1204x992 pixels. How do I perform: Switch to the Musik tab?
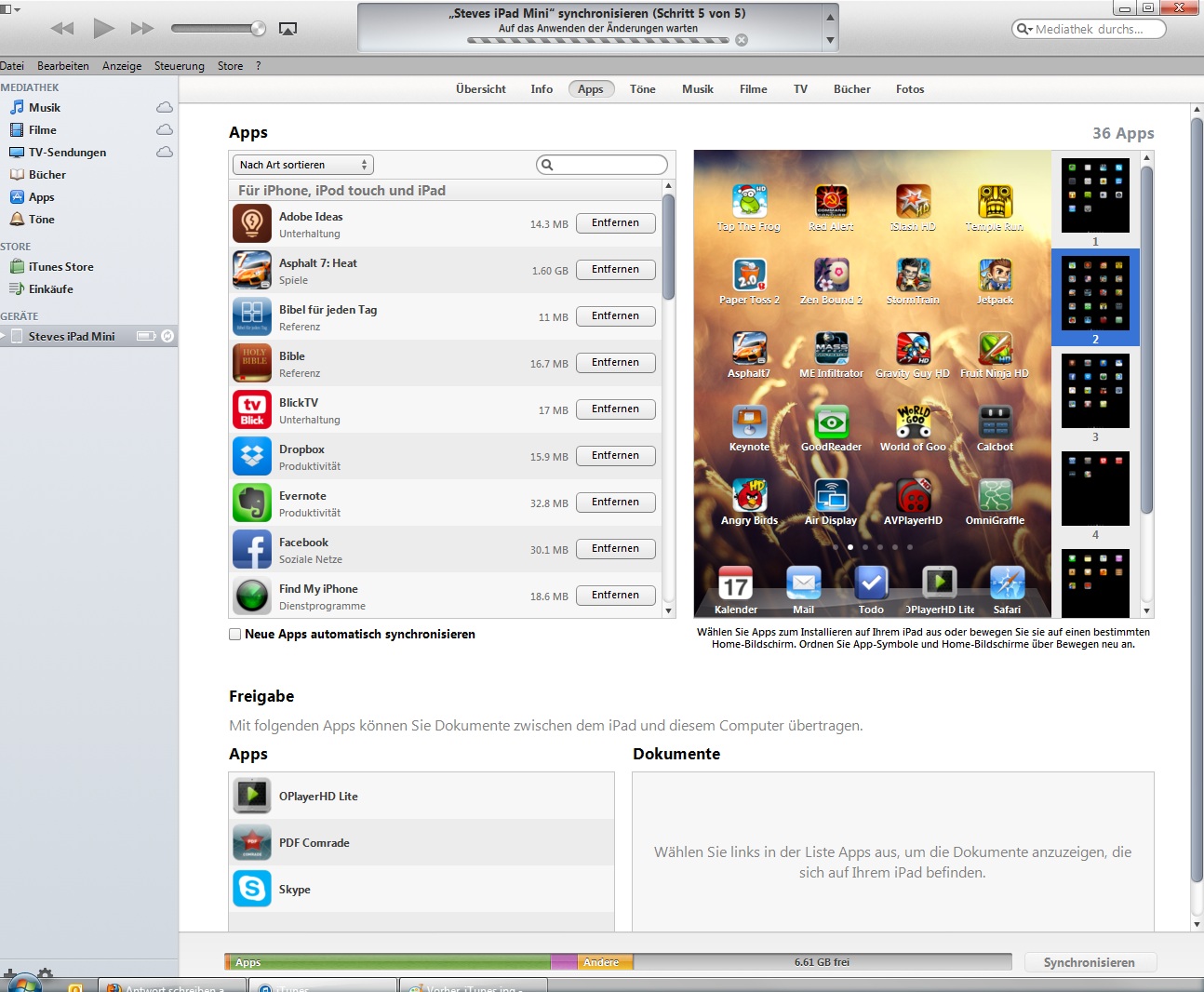tap(697, 89)
